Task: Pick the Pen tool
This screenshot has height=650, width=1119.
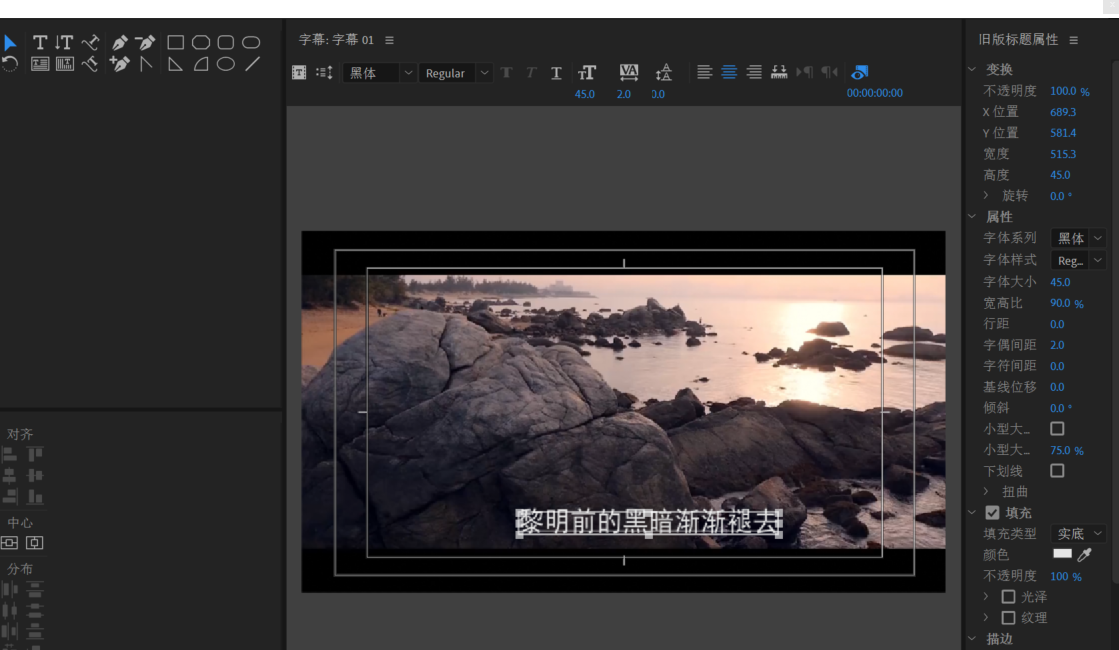Action: (120, 42)
